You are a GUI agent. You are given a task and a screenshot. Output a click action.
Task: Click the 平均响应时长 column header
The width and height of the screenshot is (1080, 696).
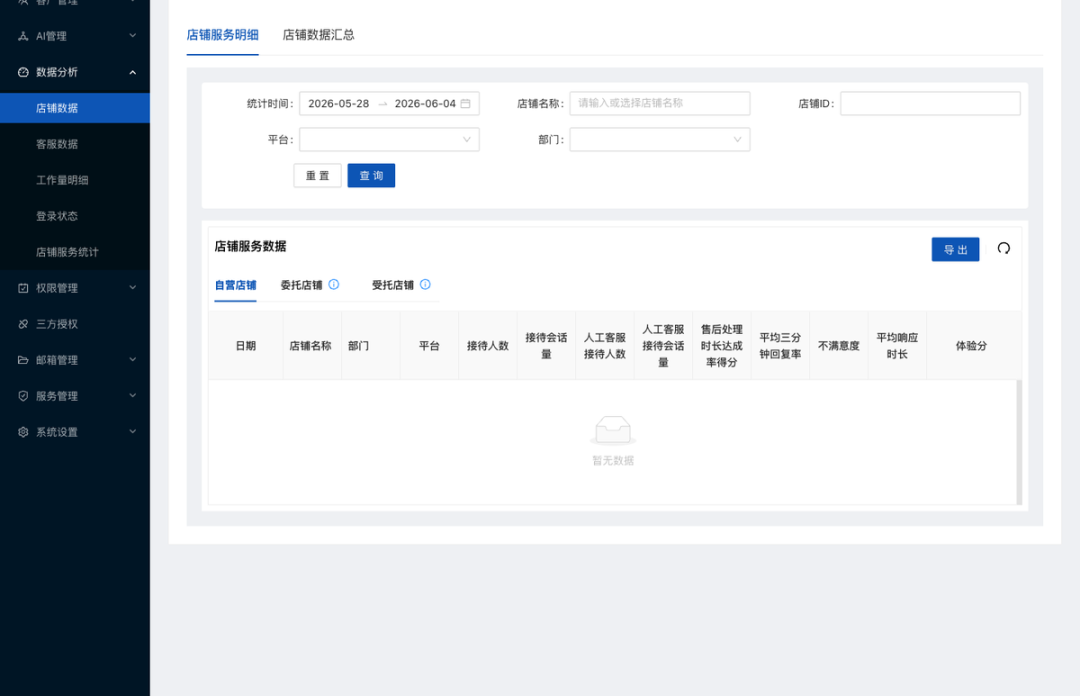point(897,346)
